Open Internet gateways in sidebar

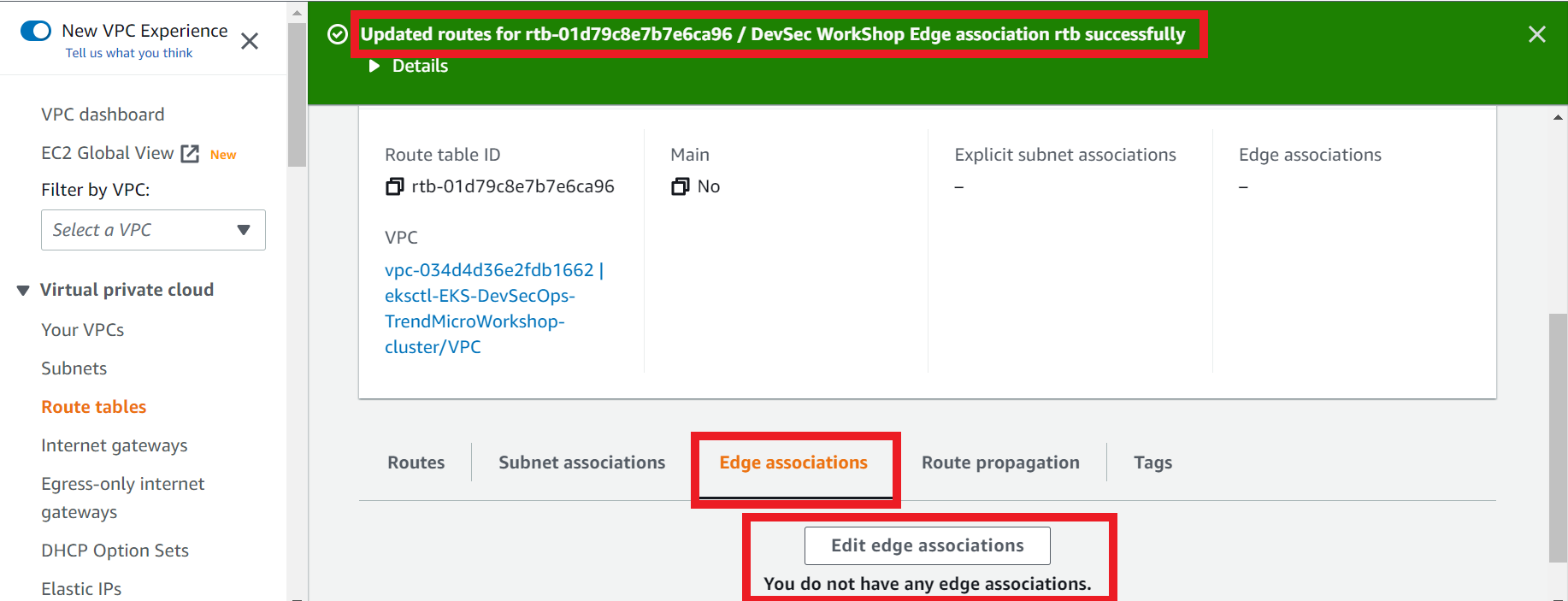click(x=115, y=445)
